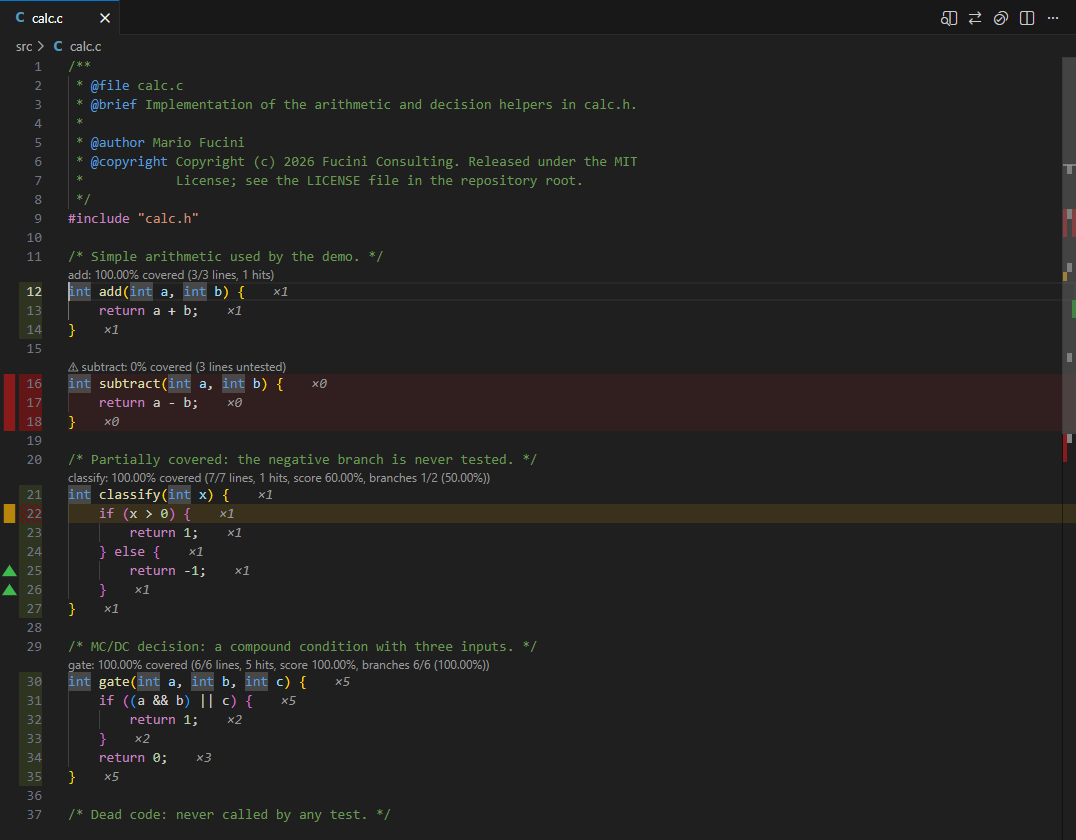Click the '/* Simple arithmetic used by the demo. */' comment
The width and height of the screenshot is (1076, 840).
pyautogui.click(x=226, y=257)
